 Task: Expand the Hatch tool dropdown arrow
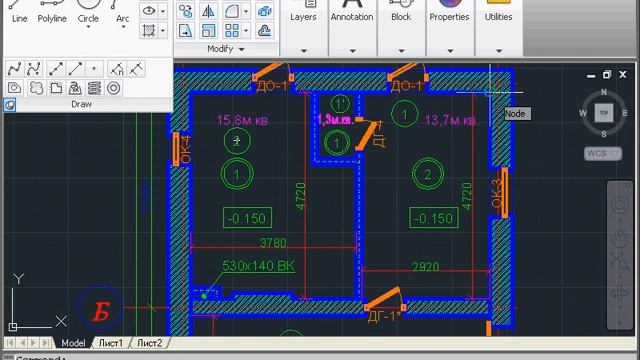(162, 31)
